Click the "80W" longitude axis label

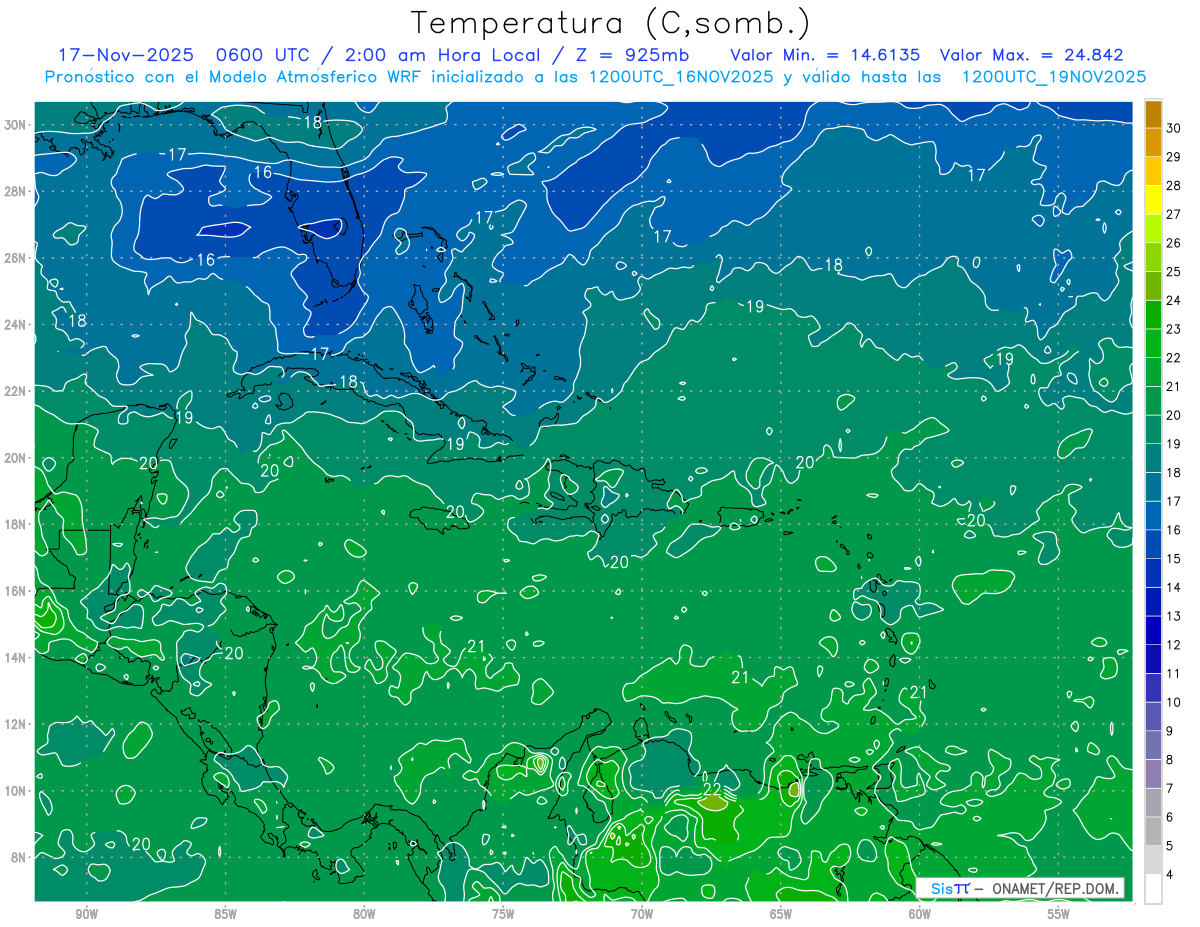point(364,914)
